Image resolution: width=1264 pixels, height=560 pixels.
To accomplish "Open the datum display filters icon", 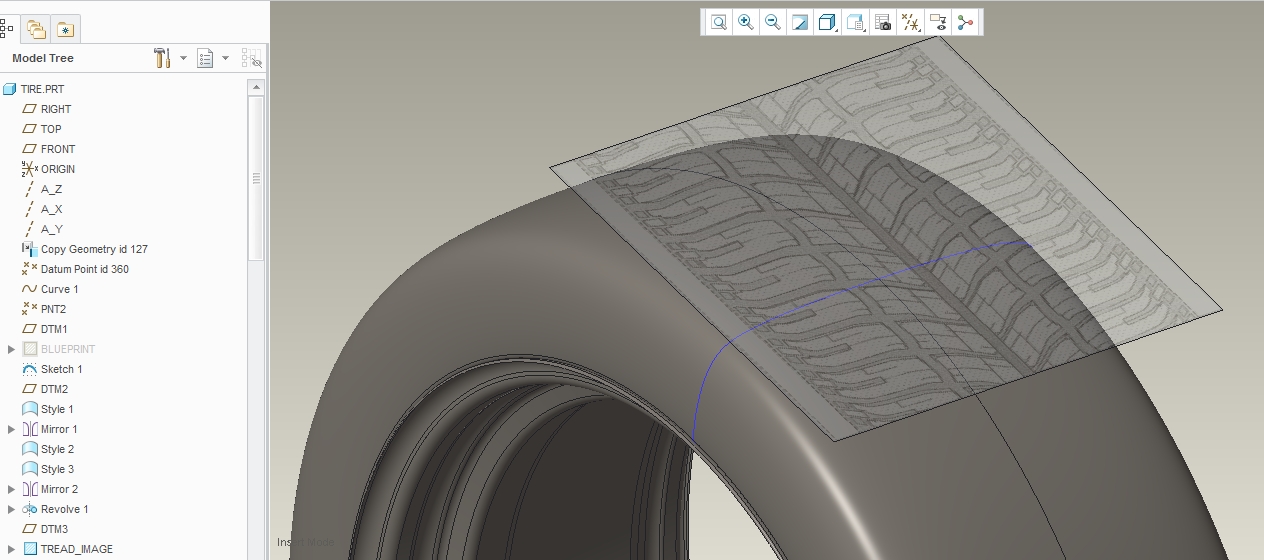I will (x=910, y=22).
